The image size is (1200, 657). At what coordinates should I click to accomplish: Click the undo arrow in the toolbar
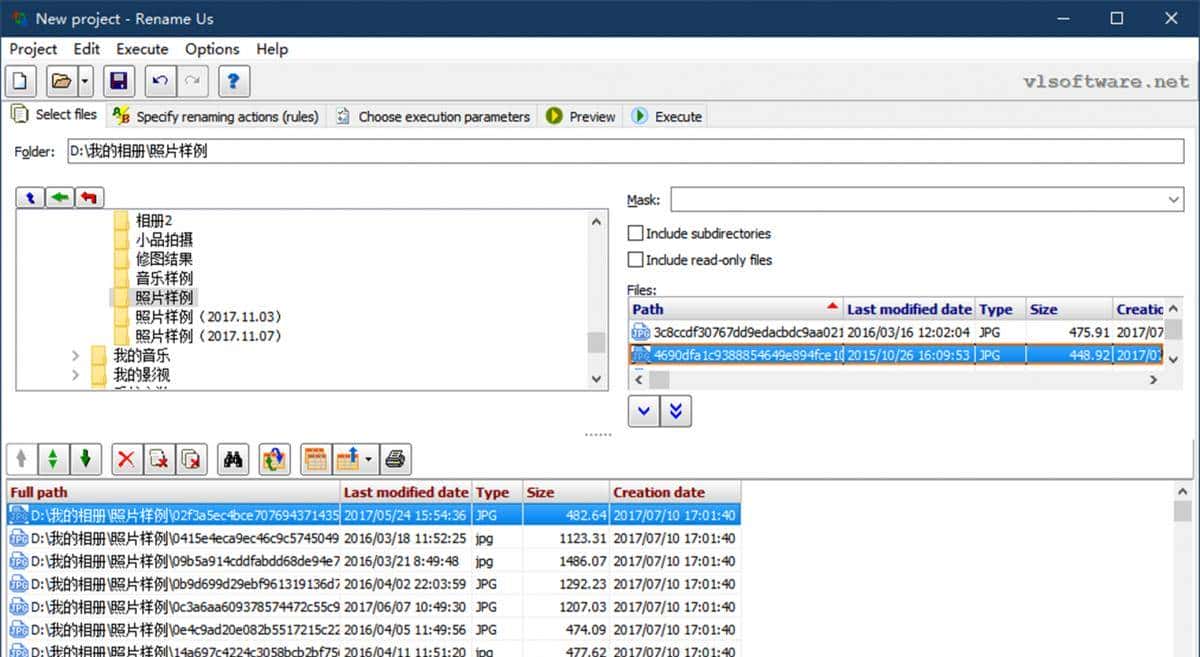[x=159, y=81]
